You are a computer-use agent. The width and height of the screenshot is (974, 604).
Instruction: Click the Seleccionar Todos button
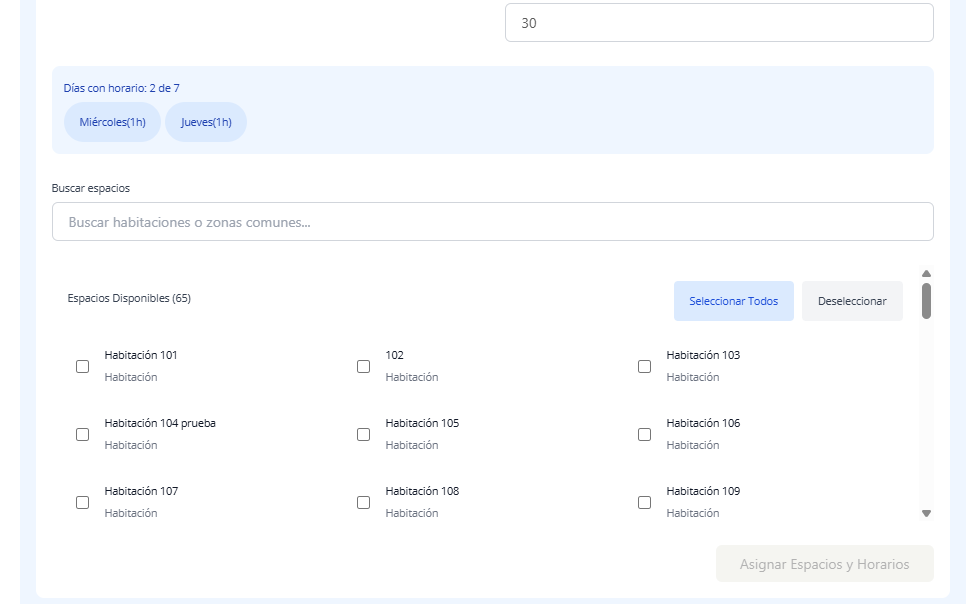(x=733, y=301)
